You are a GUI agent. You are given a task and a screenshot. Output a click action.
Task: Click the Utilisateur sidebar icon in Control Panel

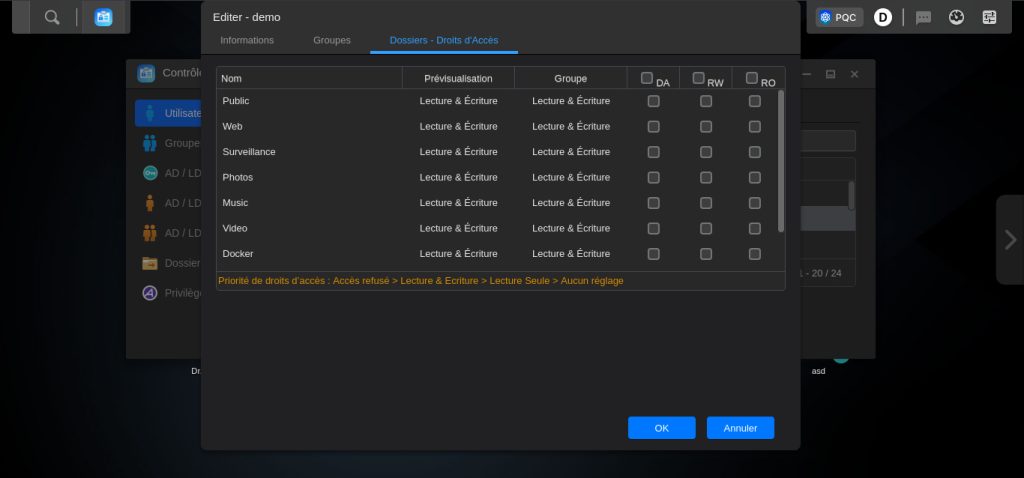coord(150,113)
